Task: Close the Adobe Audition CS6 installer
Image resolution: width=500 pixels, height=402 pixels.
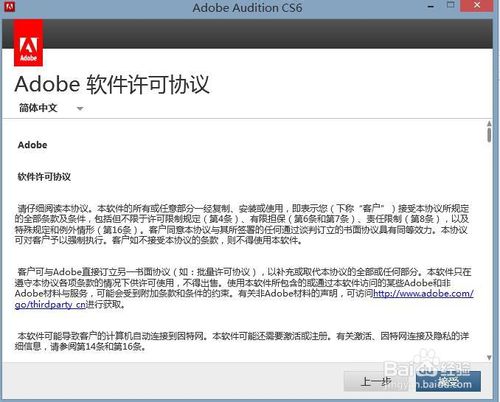Action: (477, 5)
